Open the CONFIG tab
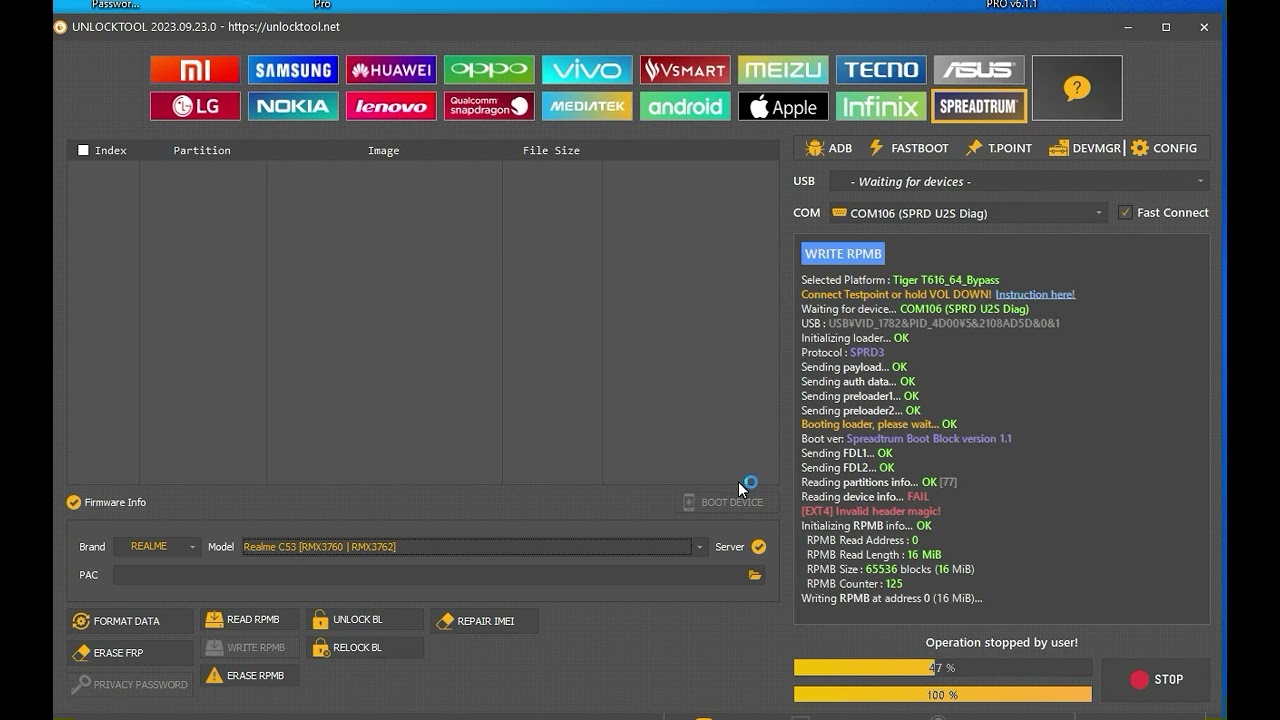Screen dimensions: 1280x720 point(1164,148)
